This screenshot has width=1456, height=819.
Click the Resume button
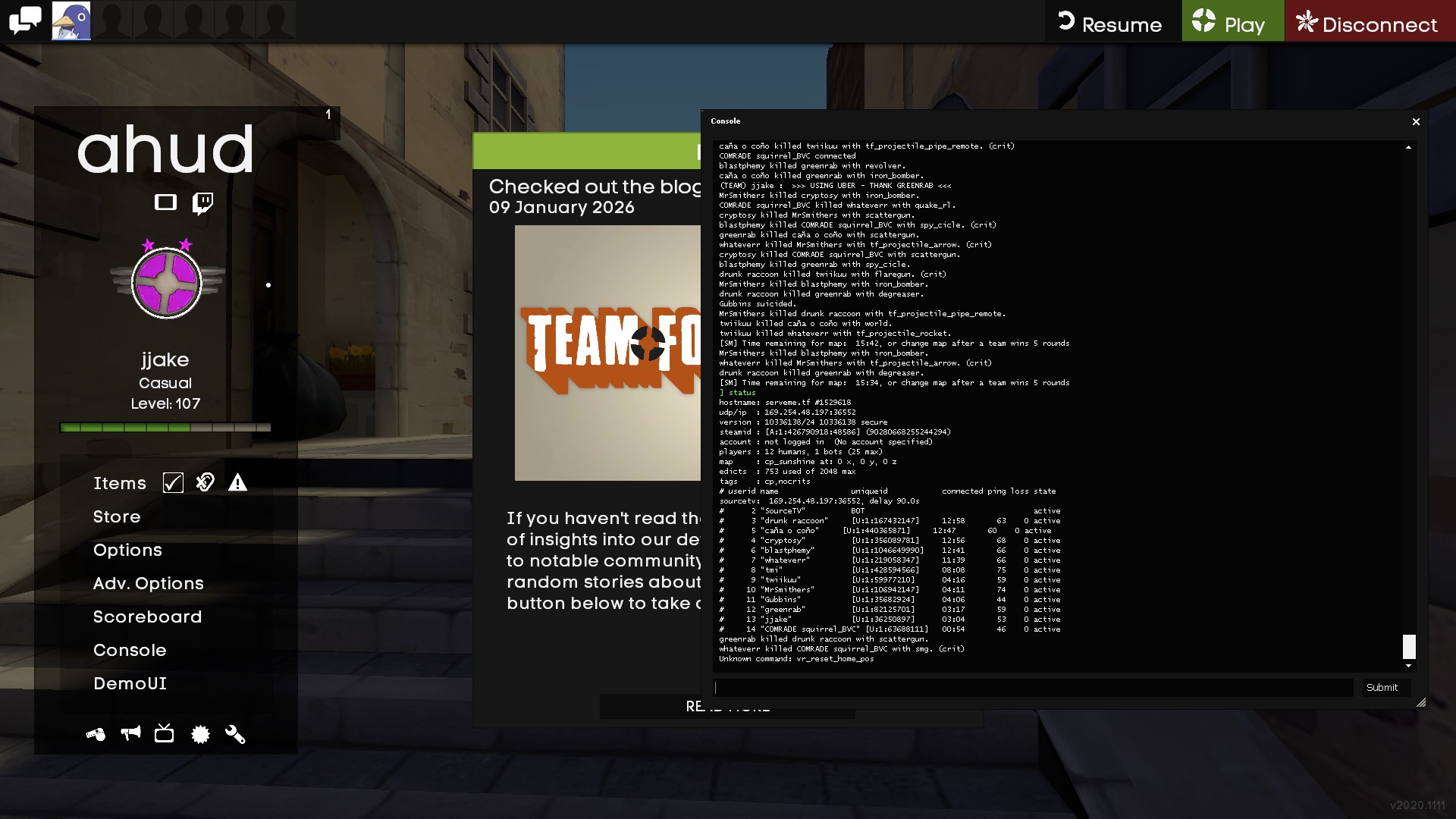[x=1111, y=24]
